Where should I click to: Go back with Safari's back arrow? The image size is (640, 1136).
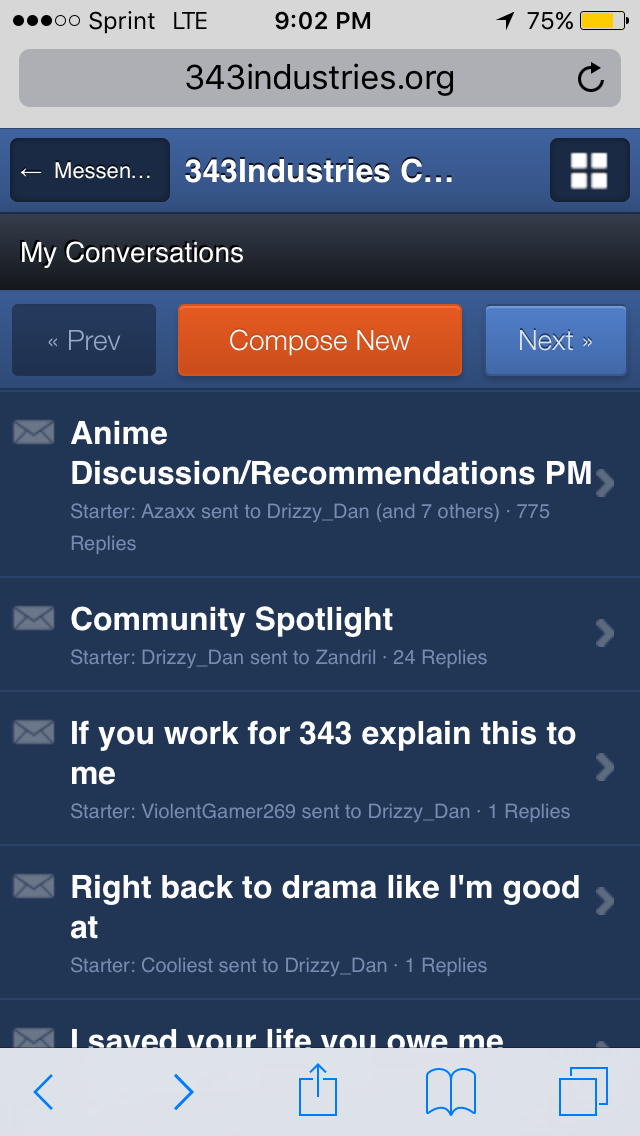[44, 1092]
